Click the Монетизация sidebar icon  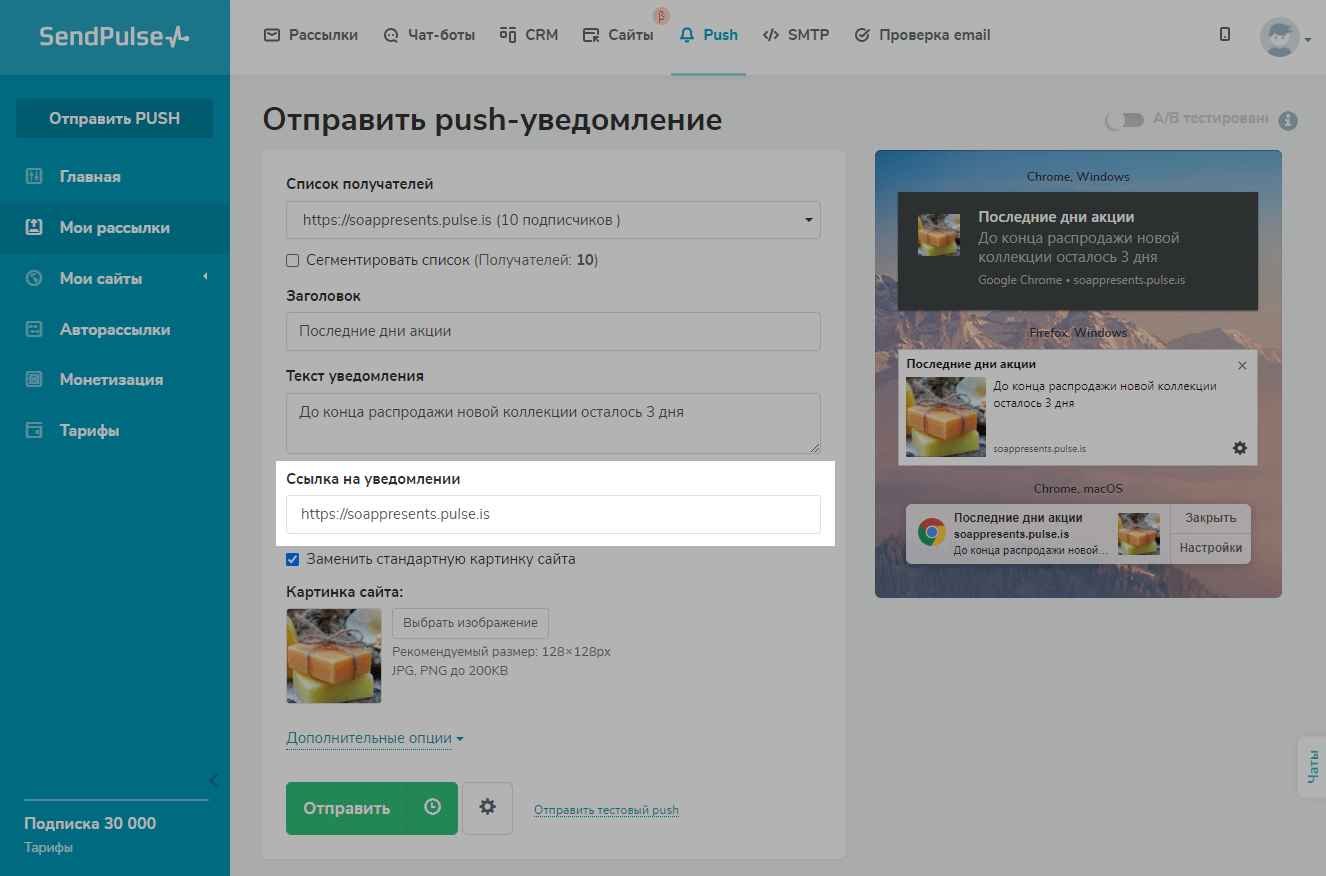[34, 380]
